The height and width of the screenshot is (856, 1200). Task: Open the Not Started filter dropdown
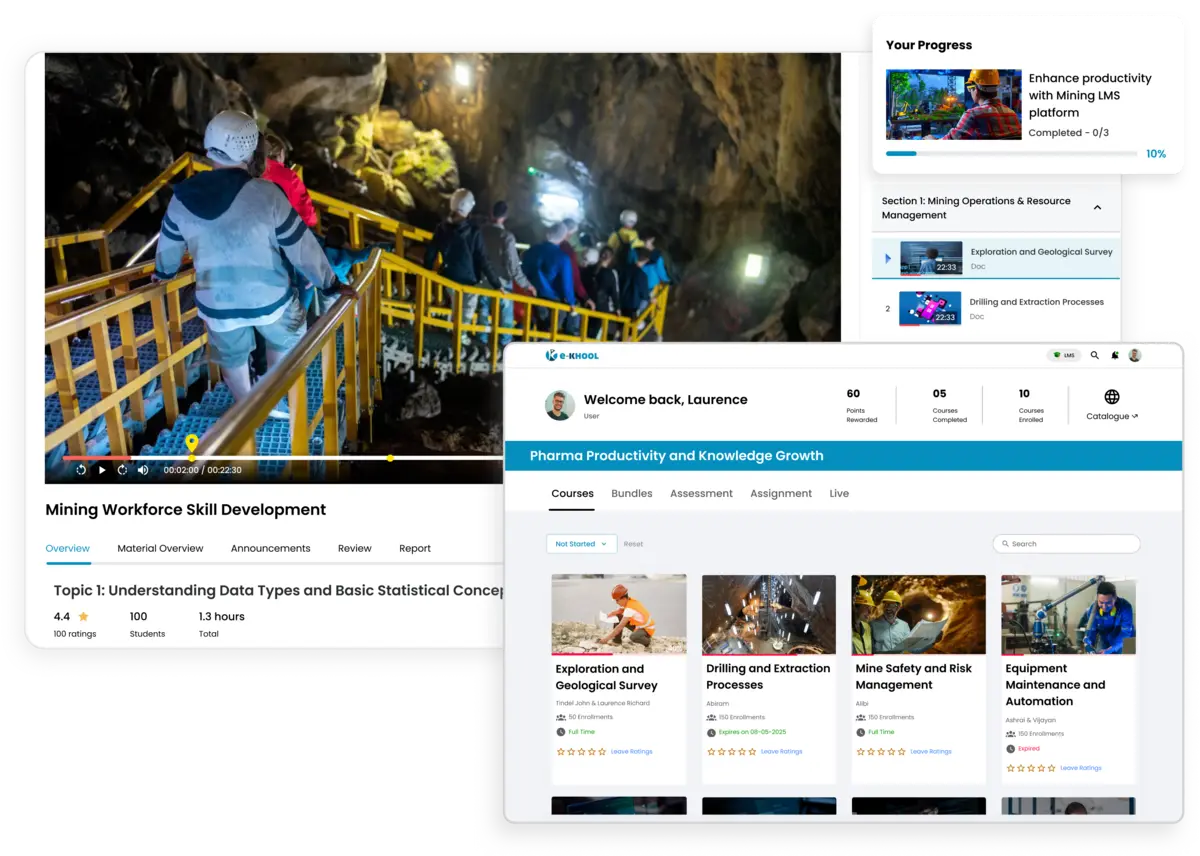pos(581,543)
